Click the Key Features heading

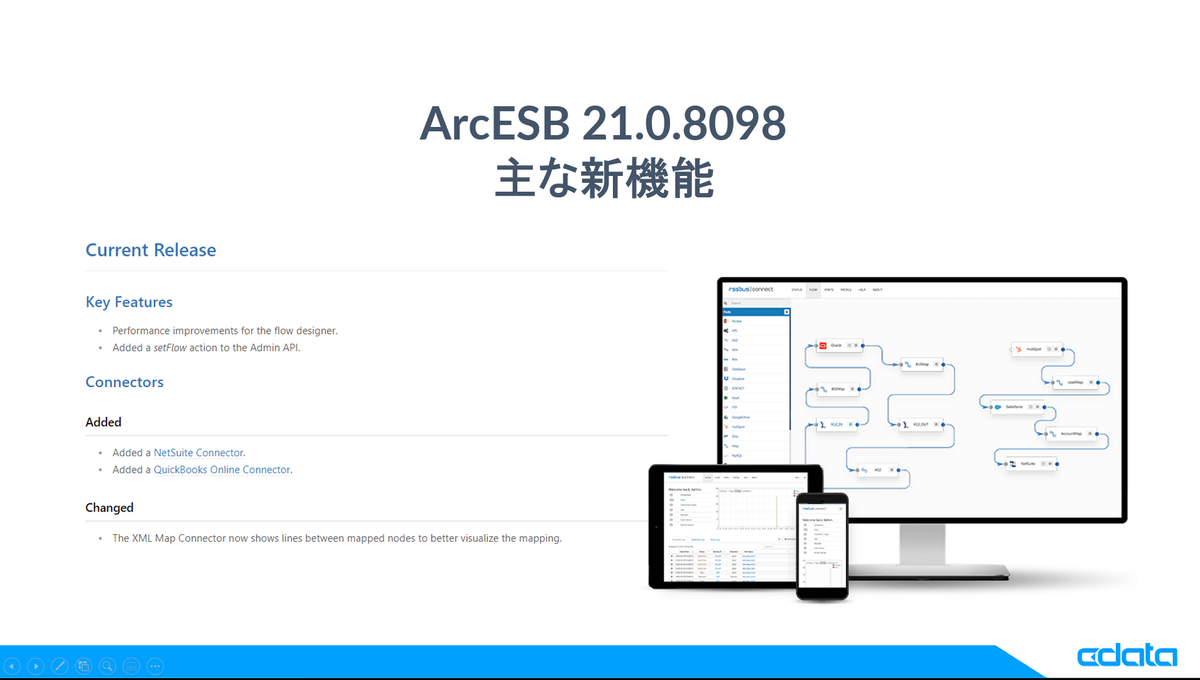[x=129, y=302]
